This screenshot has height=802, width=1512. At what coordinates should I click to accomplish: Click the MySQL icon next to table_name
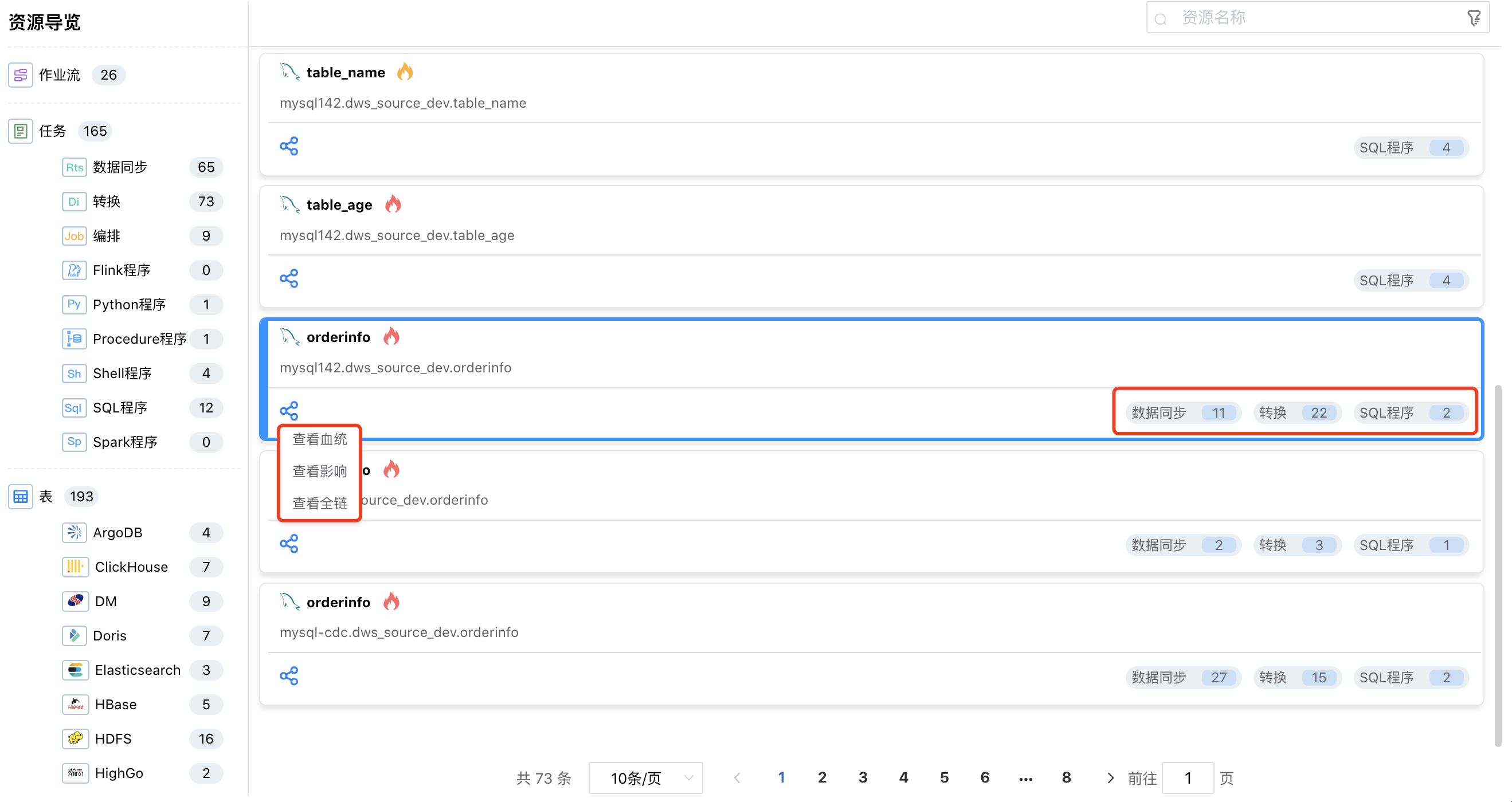(x=289, y=72)
